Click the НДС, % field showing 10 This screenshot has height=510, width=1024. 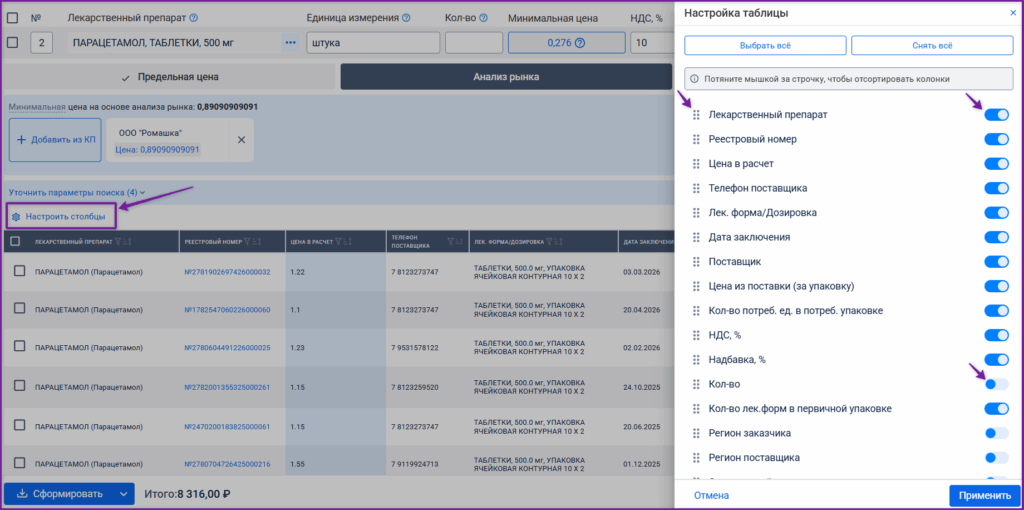(x=652, y=43)
